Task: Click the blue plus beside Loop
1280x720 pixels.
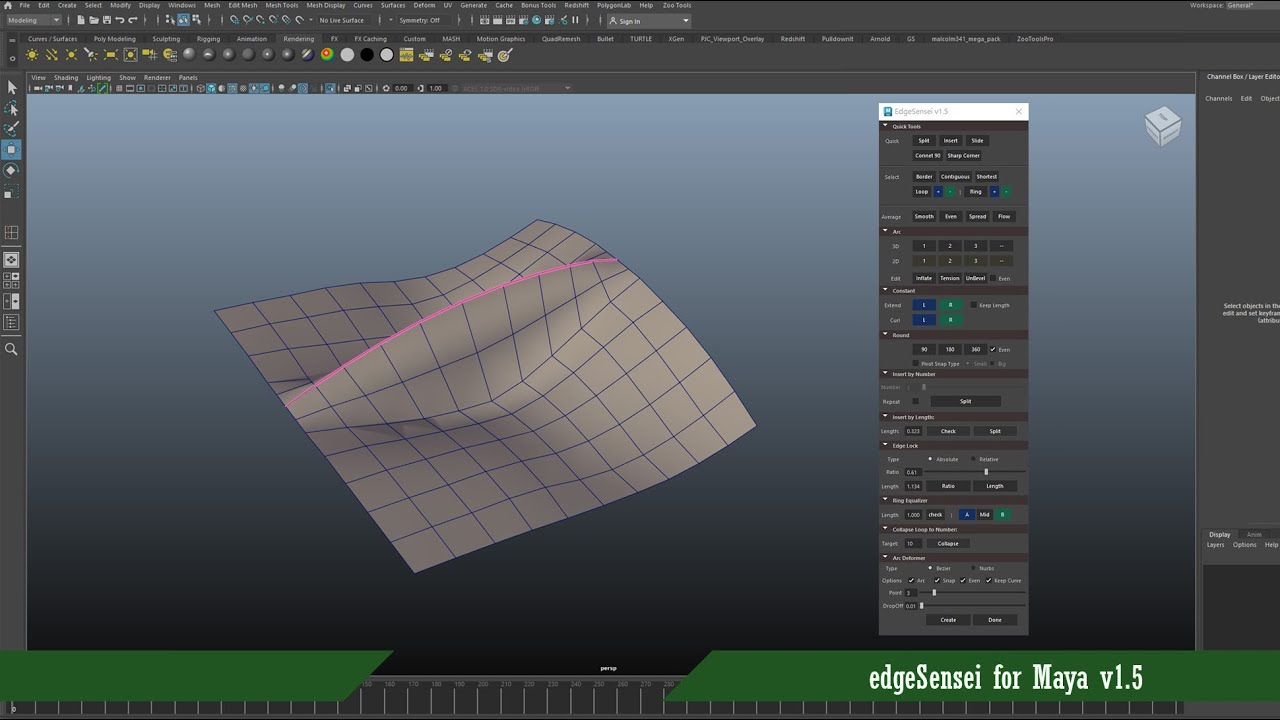Action: tap(938, 191)
